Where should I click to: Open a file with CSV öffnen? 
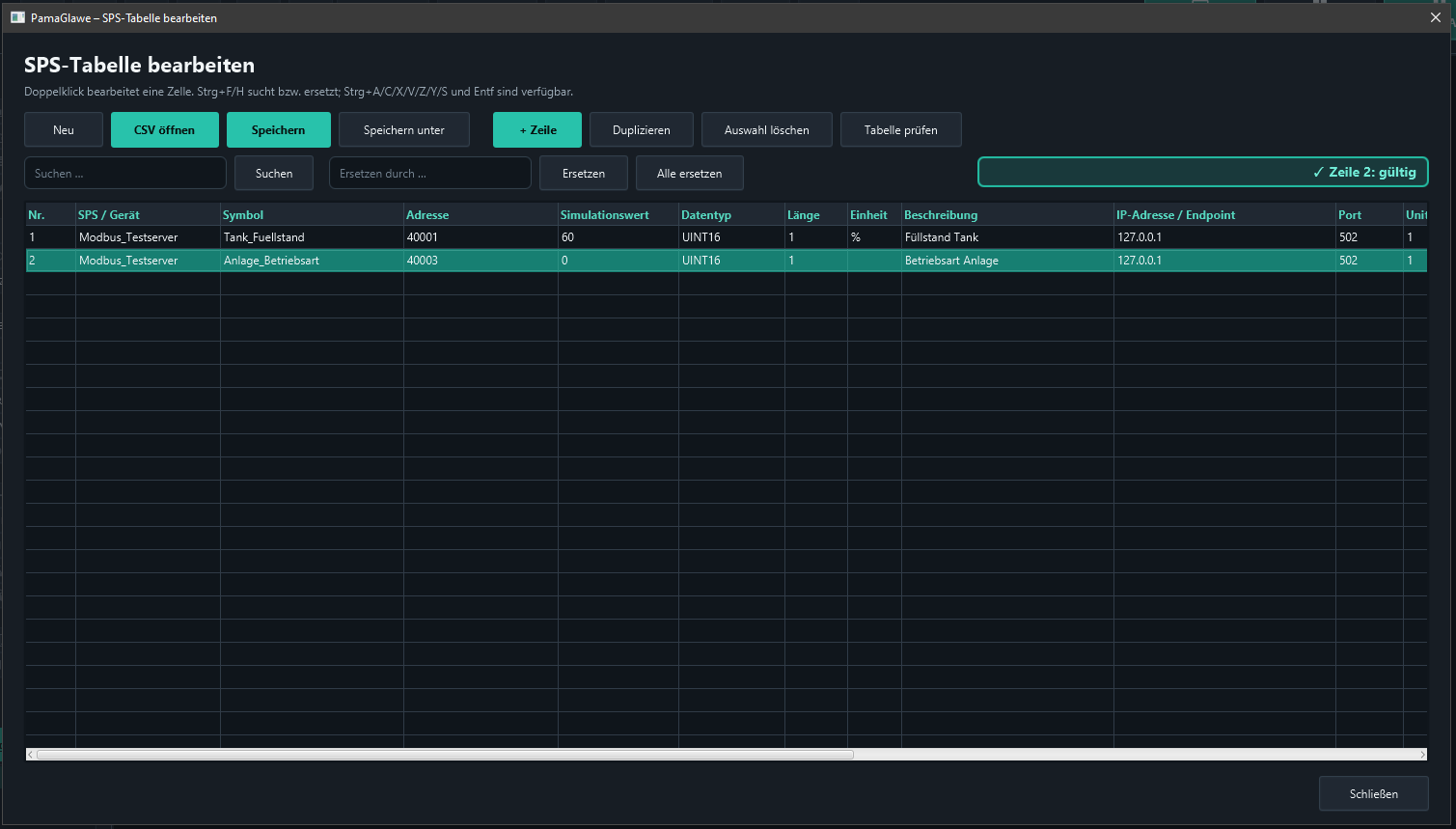click(164, 129)
